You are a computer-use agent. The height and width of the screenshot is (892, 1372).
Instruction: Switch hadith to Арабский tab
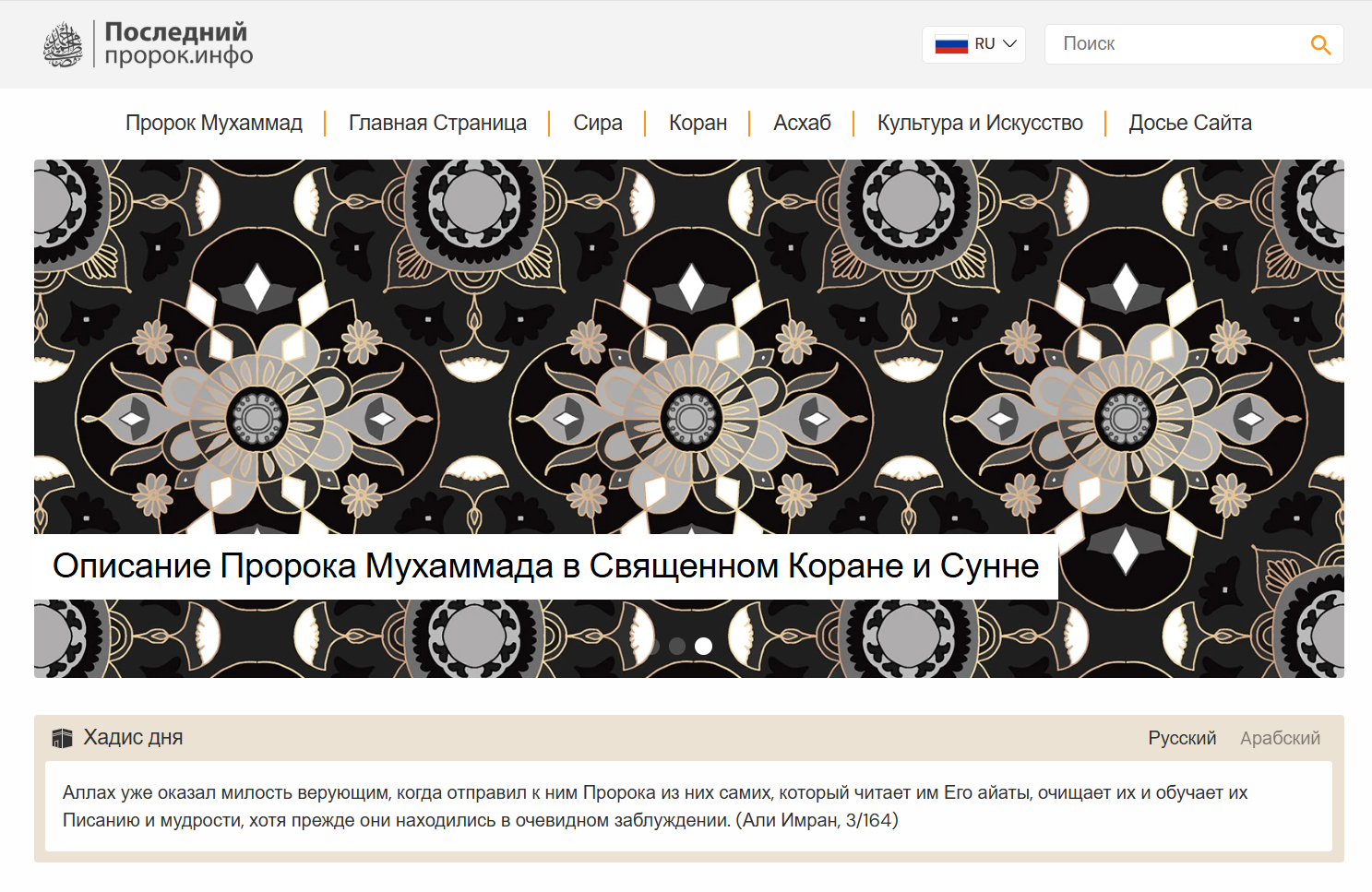click(x=1279, y=738)
